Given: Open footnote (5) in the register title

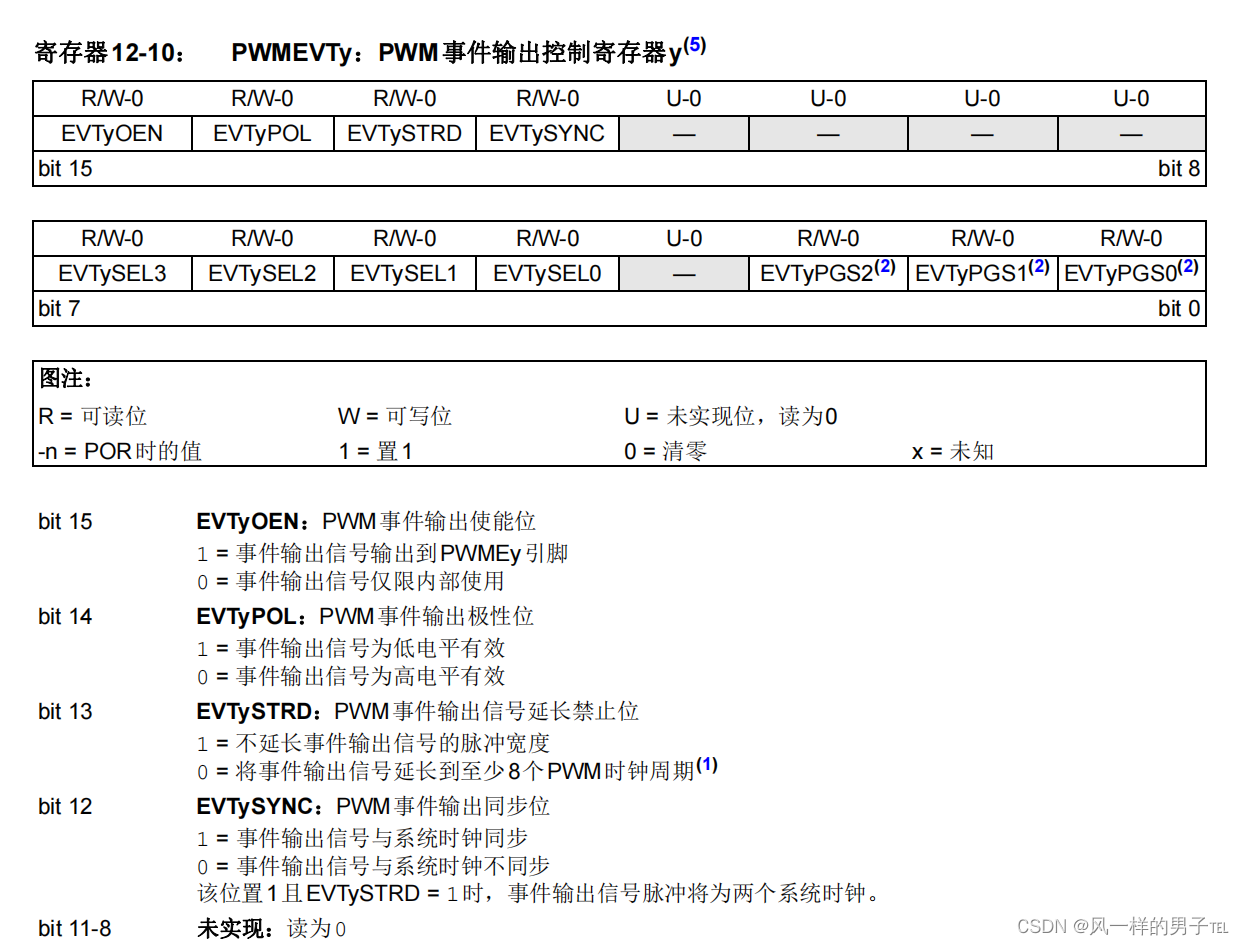Looking at the screenshot, I should click(x=695, y=45).
